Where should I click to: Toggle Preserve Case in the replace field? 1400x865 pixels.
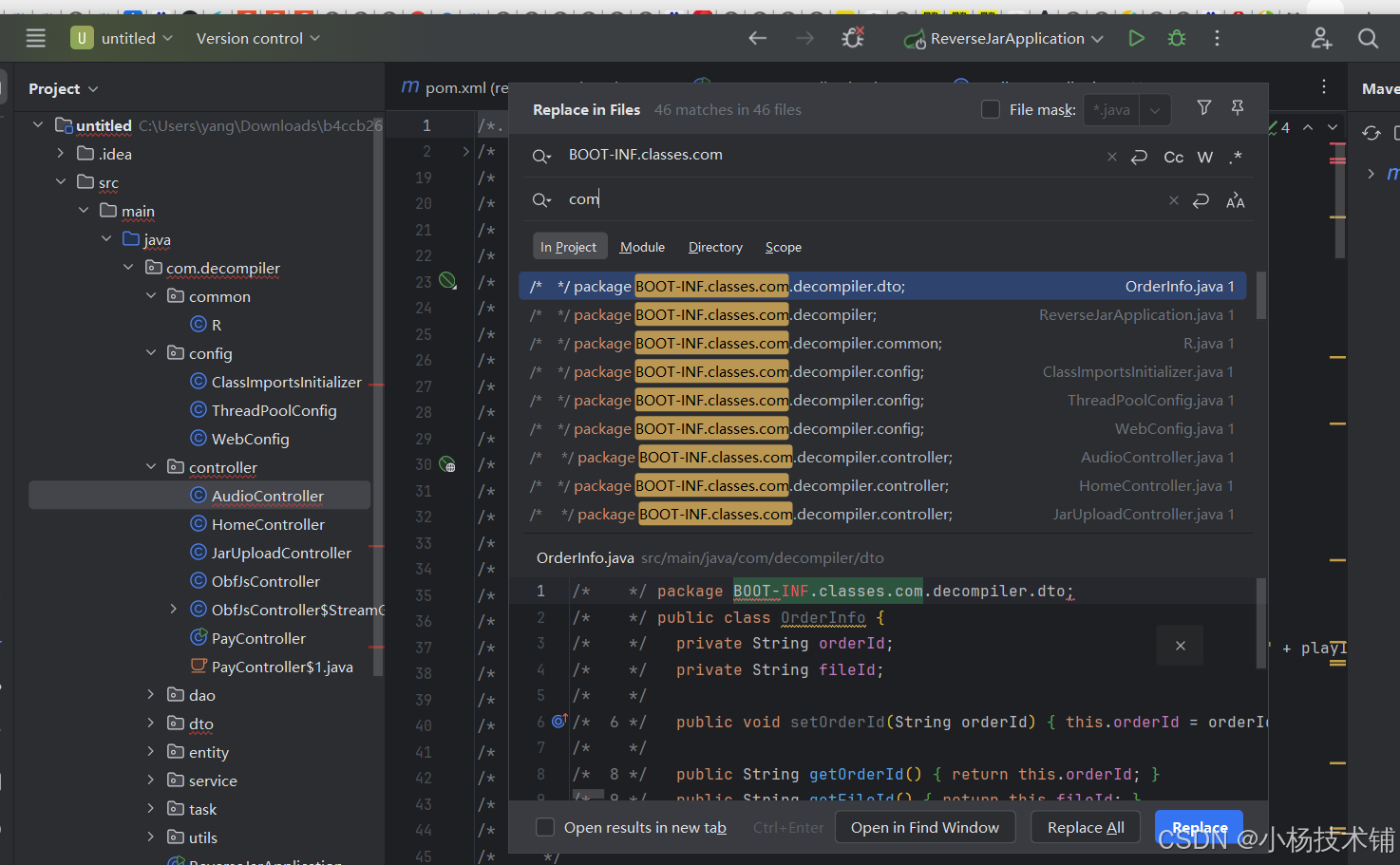click(1235, 200)
